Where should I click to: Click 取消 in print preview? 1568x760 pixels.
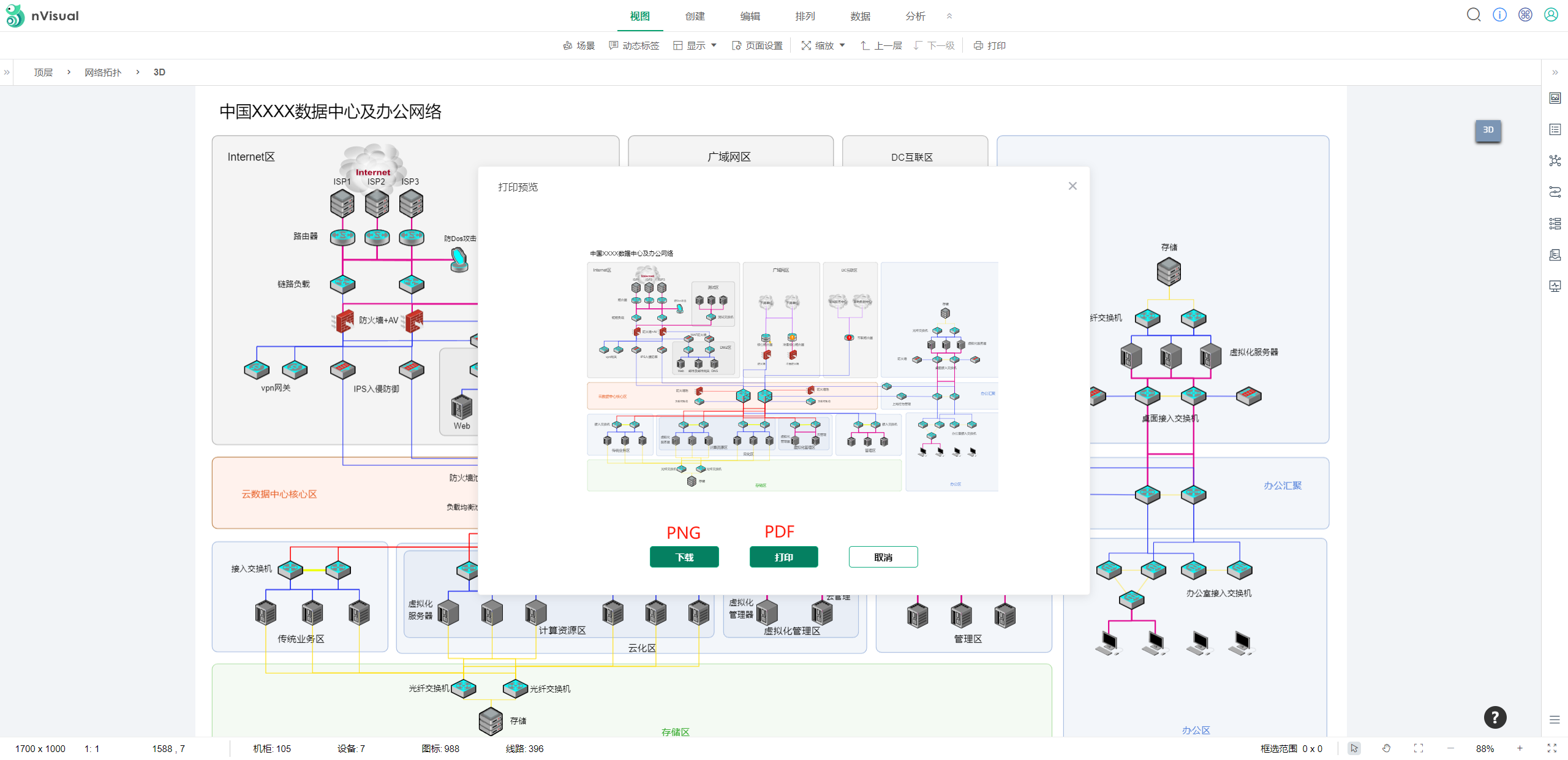(x=883, y=557)
